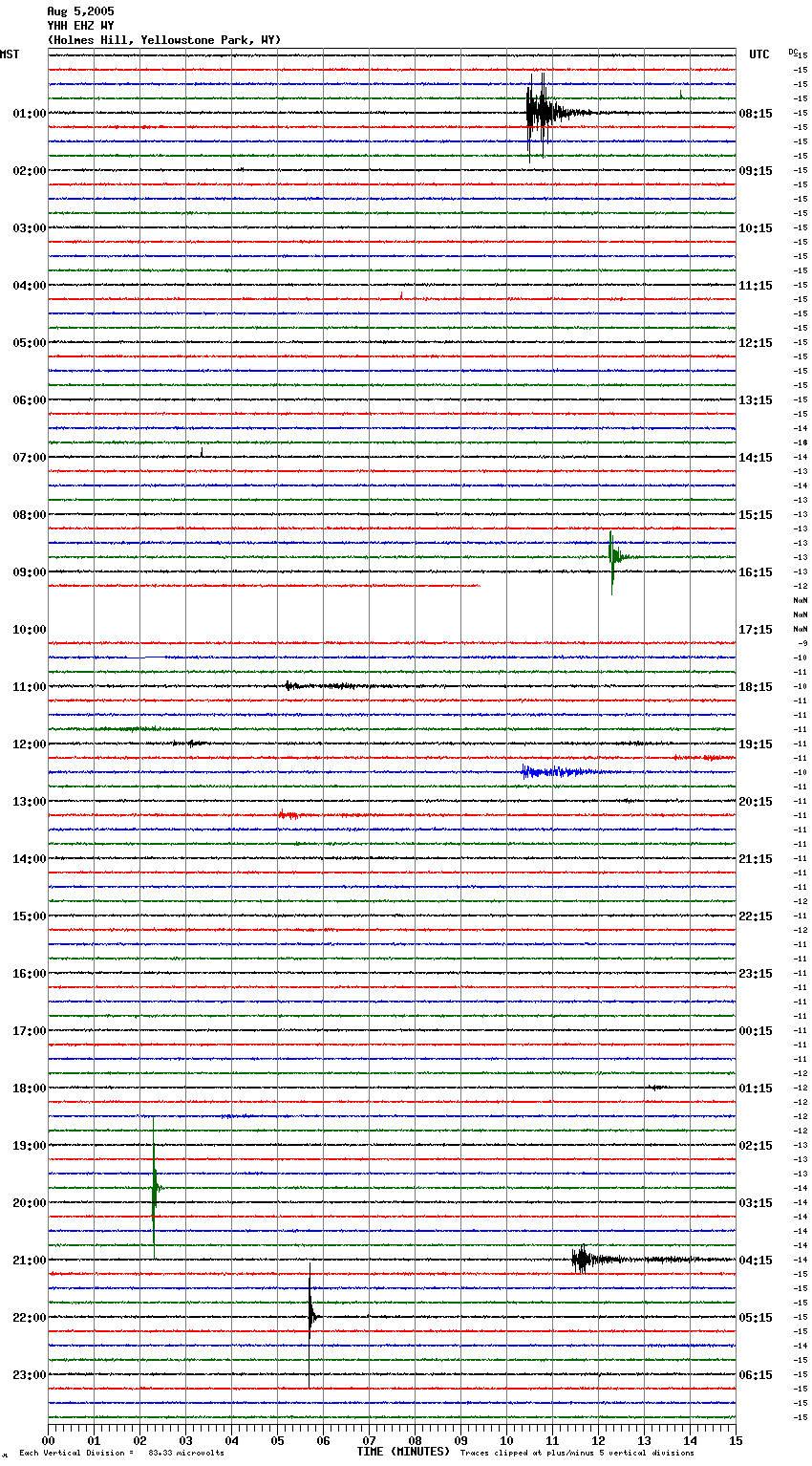Click the 11:15 UTC time label
The height and width of the screenshot is (1466, 812).
point(756,286)
